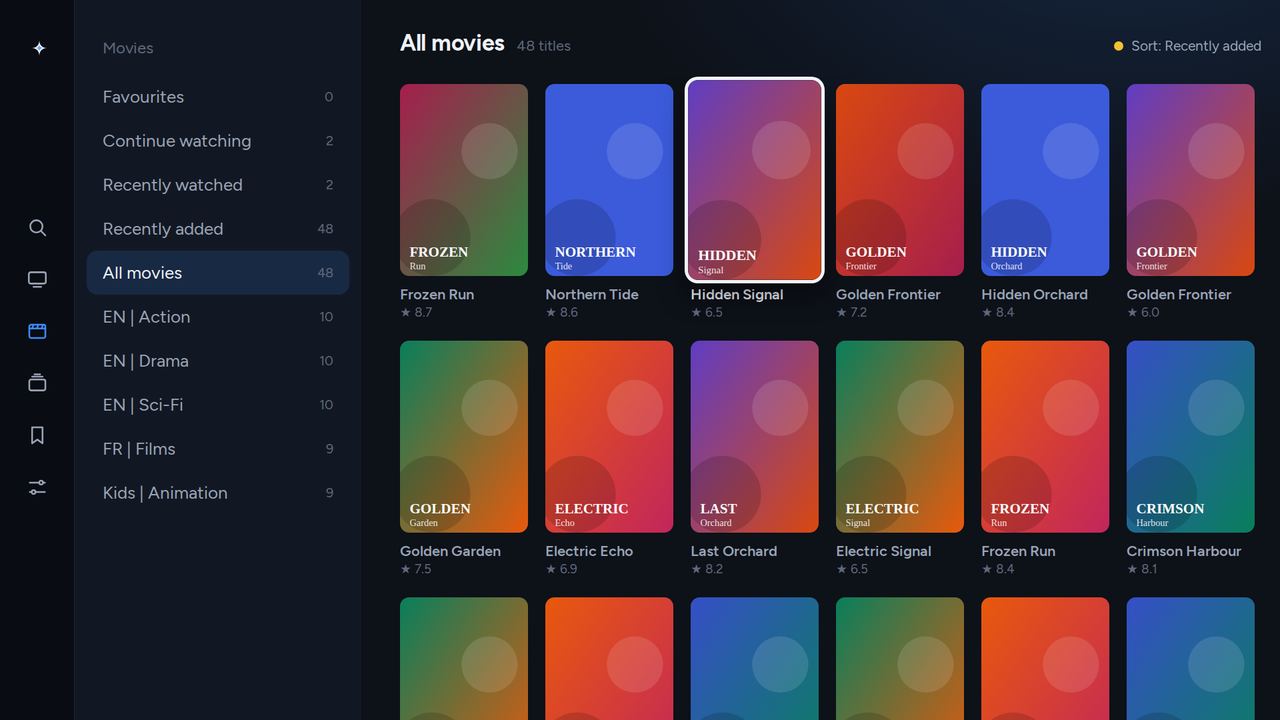The image size is (1280, 720).
Task: Open Golden Garden poster
Action: point(464,437)
